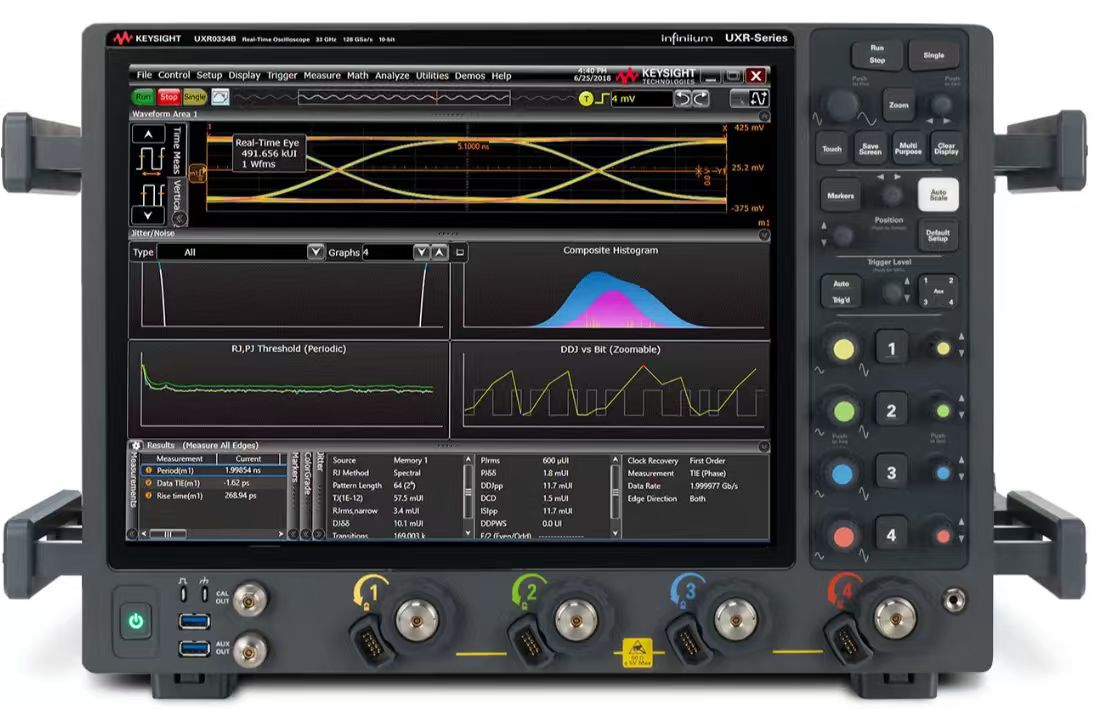Image resolution: width=1093 pixels, height=709 pixels.
Task: Click the measurements horizontal scrollbar thumb
Action: [167, 534]
